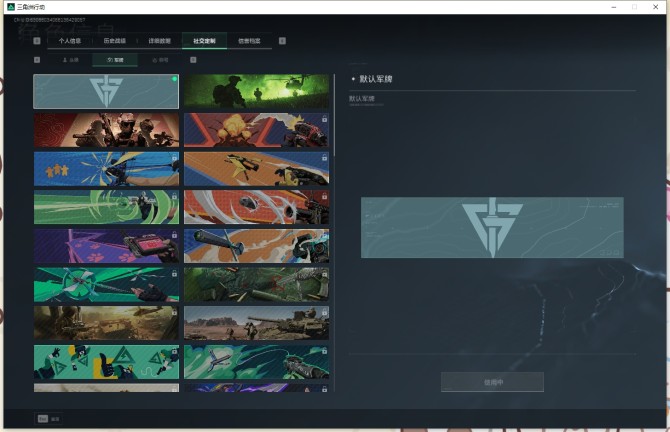670x432 pixels.
Task: Select the purple tag with pink paw prints
Action: (x=106, y=246)
